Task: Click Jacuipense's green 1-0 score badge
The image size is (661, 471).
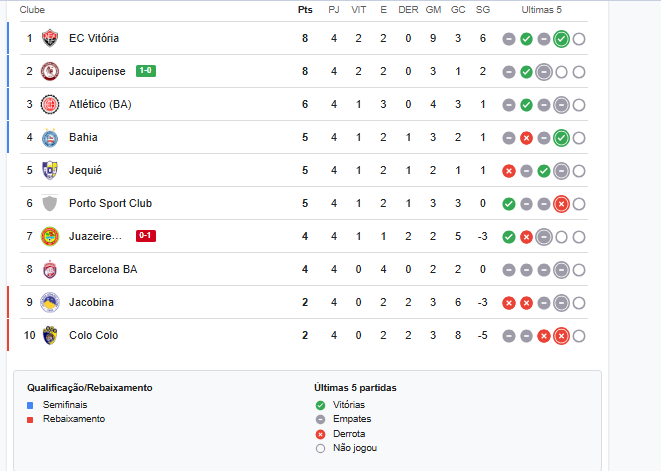Action: tap(146, 71)
